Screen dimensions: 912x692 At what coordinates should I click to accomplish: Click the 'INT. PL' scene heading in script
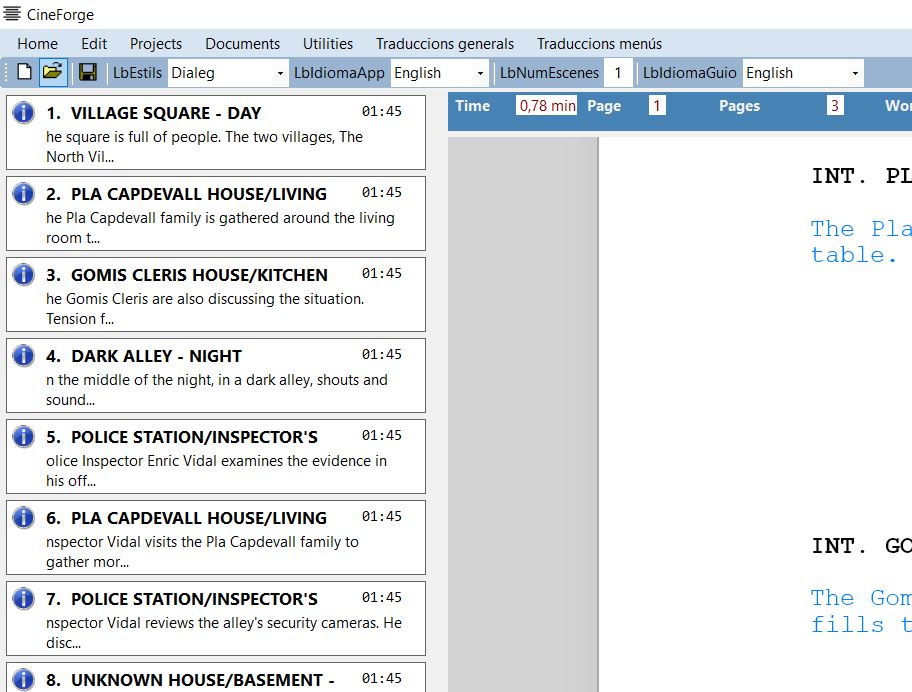[861, 176]
